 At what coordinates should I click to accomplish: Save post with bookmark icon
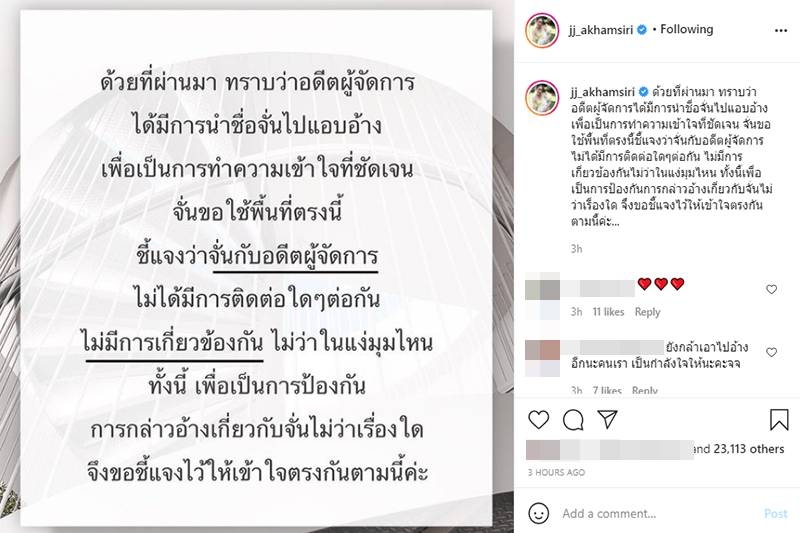[779, 419]
